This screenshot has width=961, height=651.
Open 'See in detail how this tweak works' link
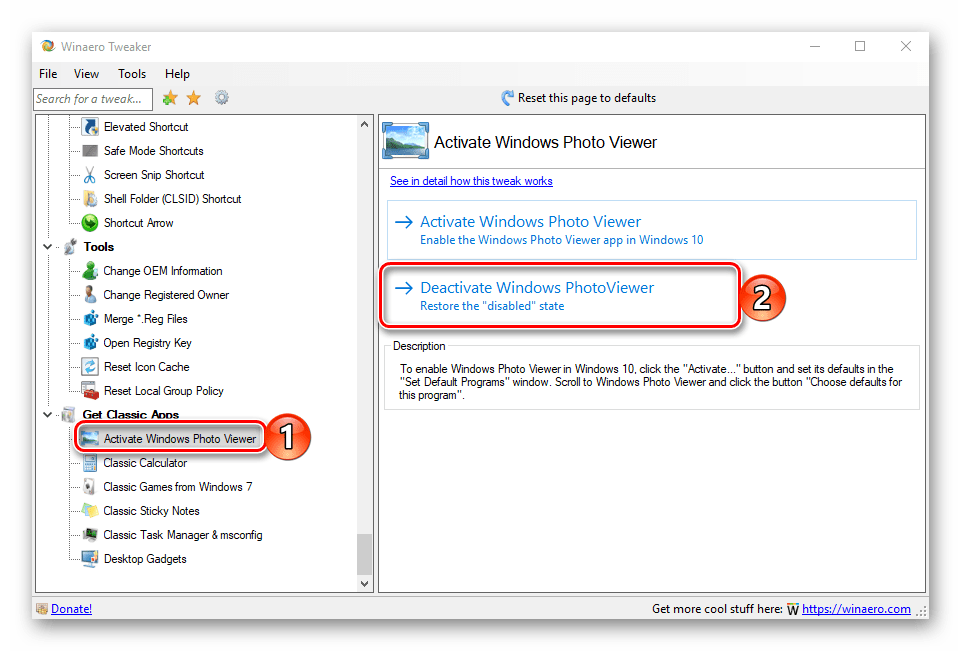471,181
